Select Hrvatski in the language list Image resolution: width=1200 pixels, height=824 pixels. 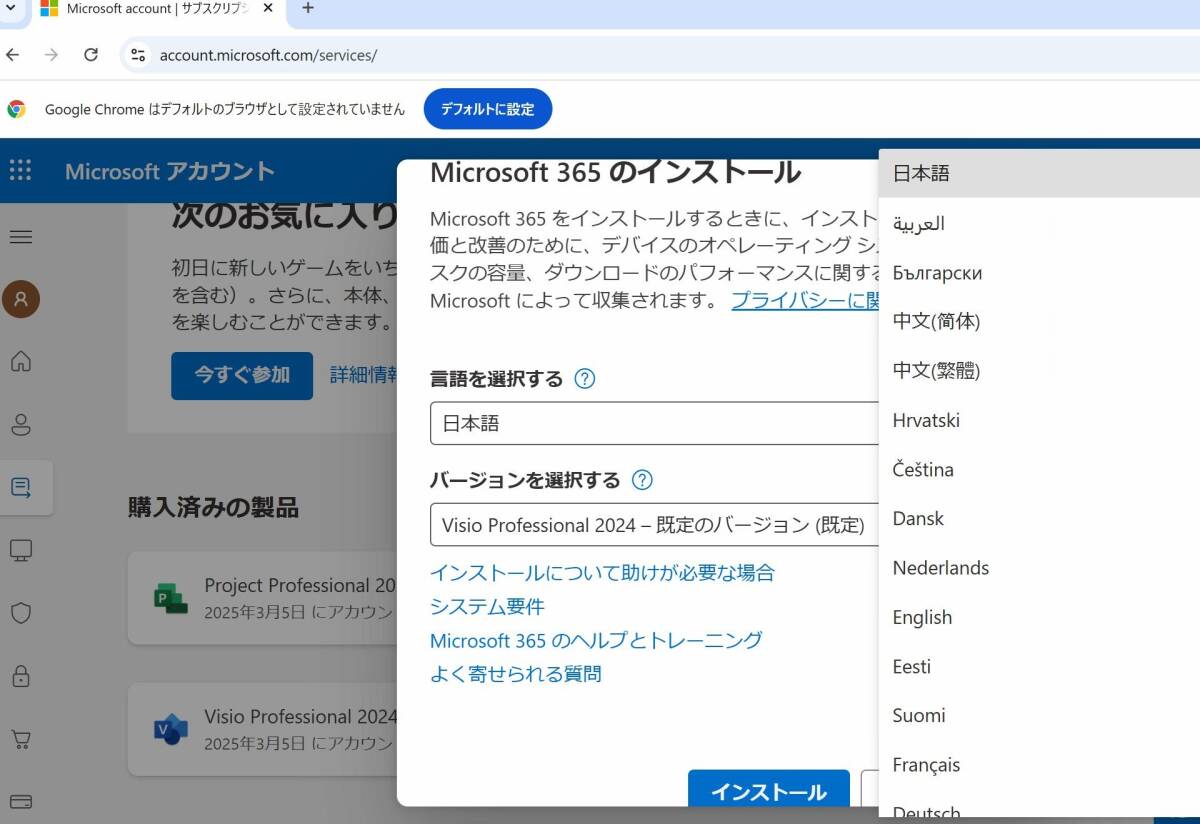coord(1039,420)
